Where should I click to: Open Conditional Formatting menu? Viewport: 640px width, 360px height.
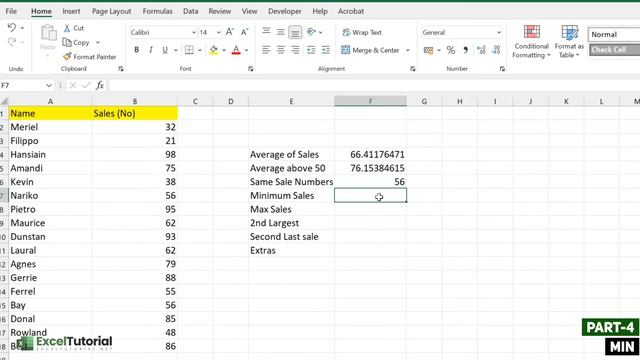pos(531,41)
